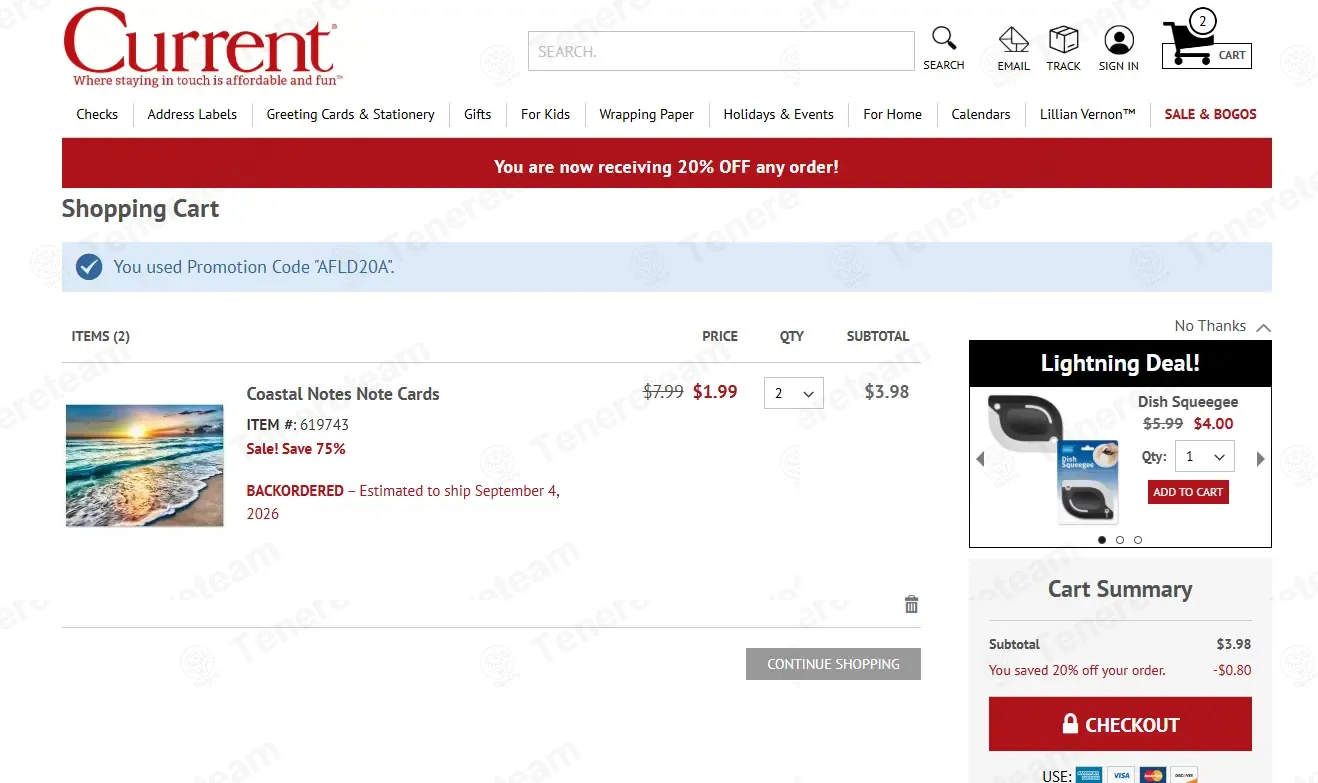Collapse Lightning Deal with No Thanks
This screenshot has height=783, width=1318.
1222,326
